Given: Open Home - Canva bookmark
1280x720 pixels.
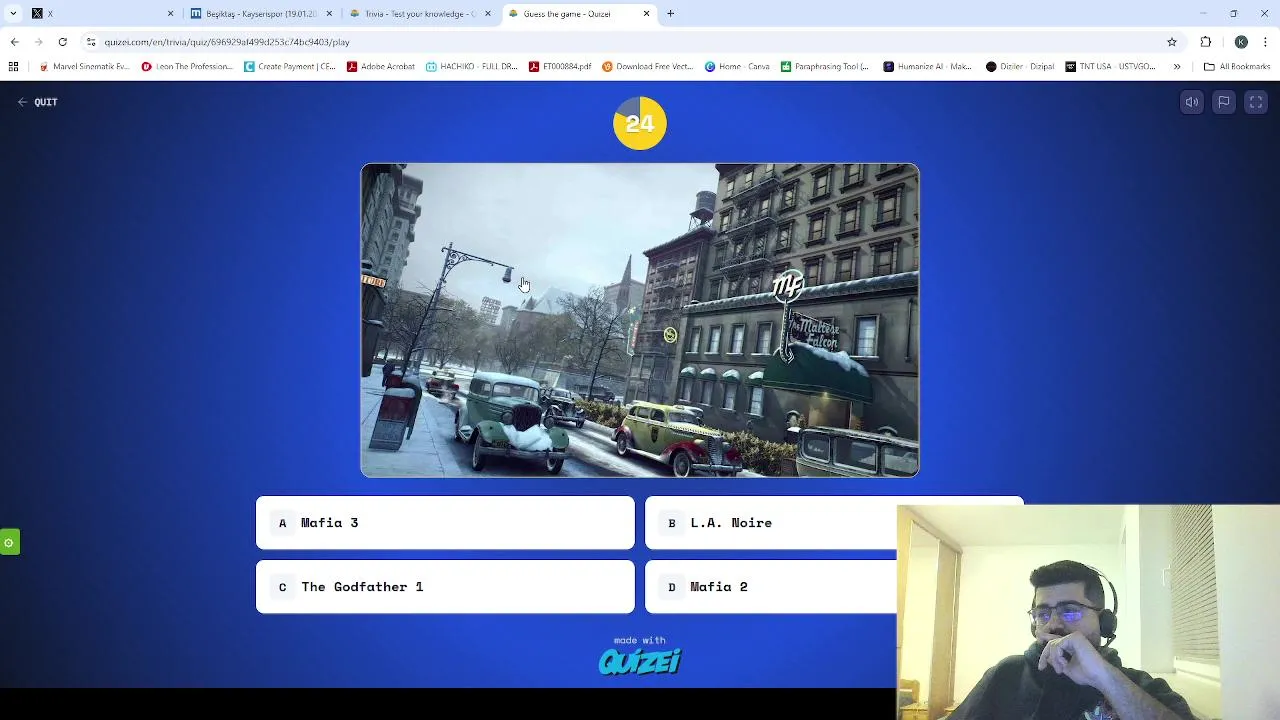Looking at the screenshot, I should (737, 67).
